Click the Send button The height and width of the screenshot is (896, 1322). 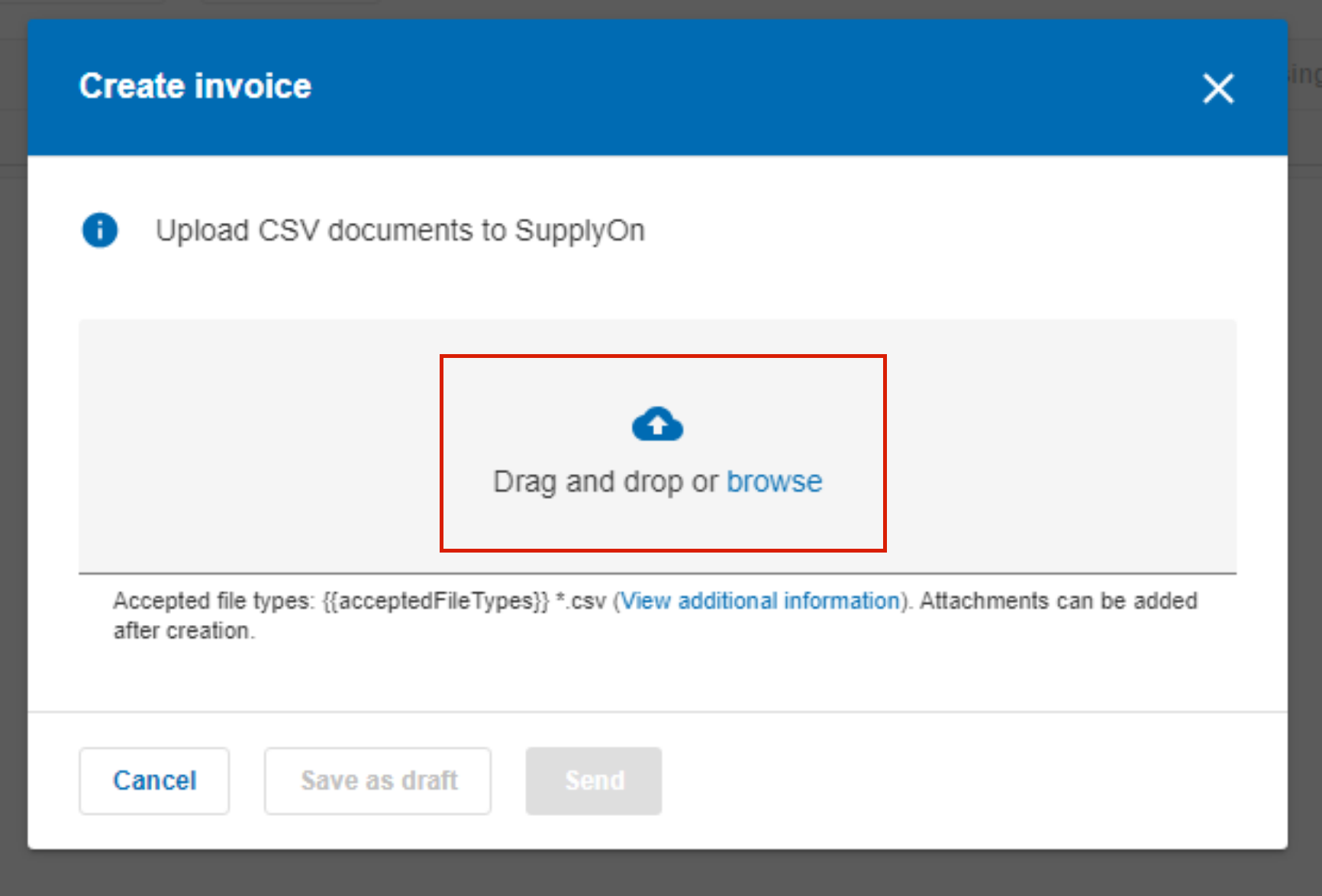point(594,781)
